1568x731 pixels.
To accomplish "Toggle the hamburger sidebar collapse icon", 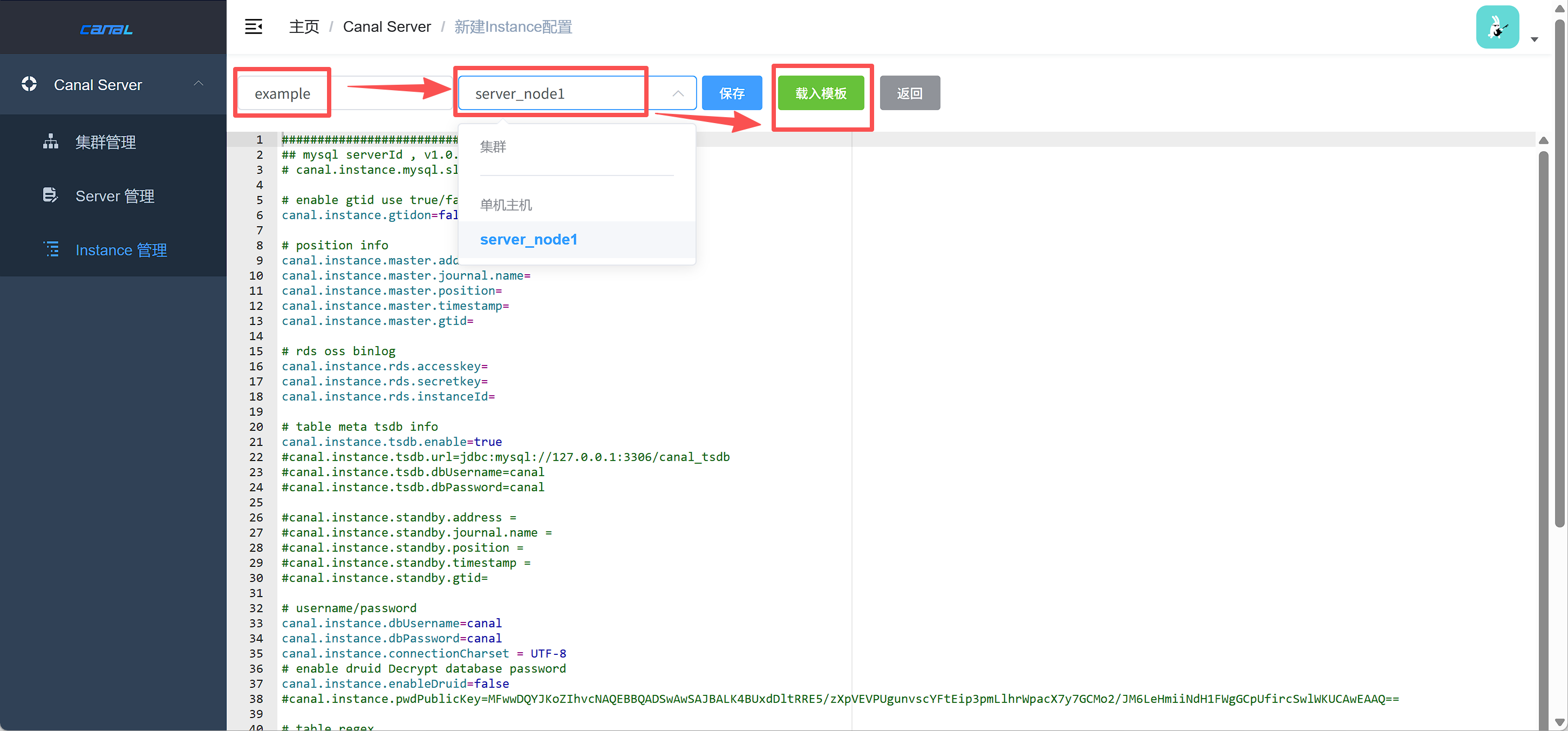I will pos(253,27).
